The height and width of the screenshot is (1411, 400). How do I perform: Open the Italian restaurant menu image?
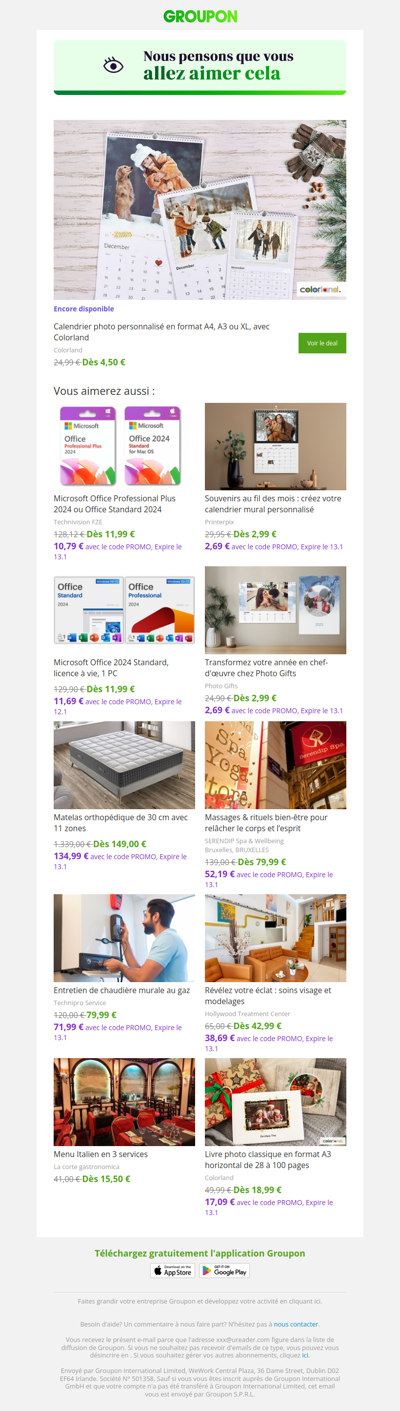pos(124,1102)
